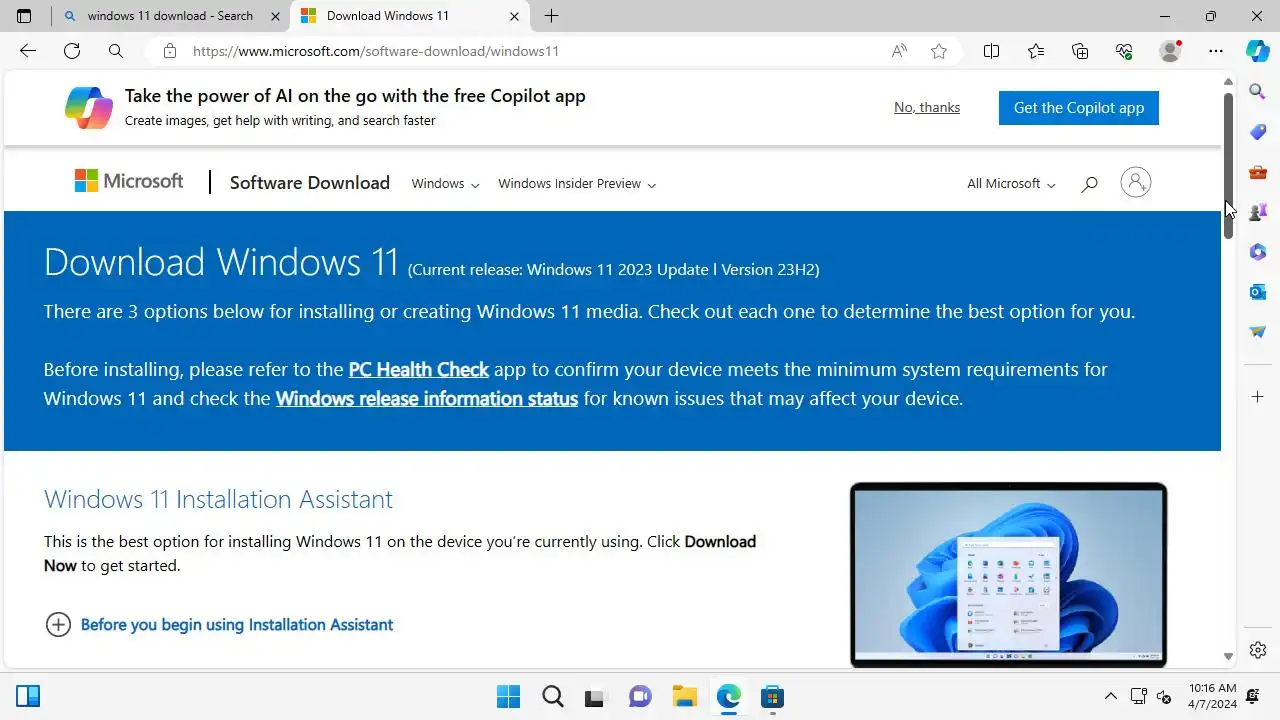This screenshot has width=1280, height=720.
Task: Expand Windows Insider Preview dropdown
Action: (577, 184)
